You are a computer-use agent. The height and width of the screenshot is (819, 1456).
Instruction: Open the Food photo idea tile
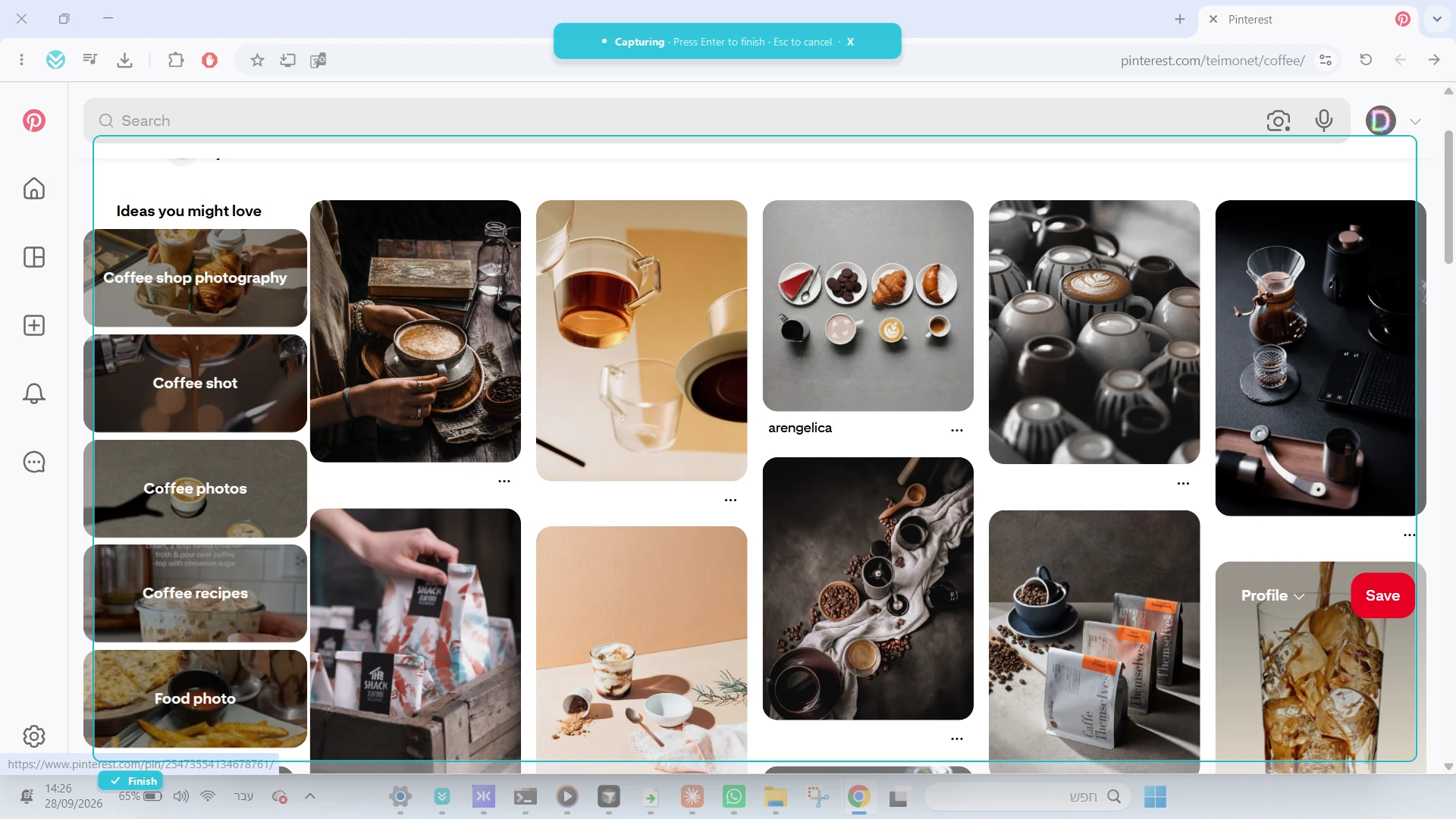(195, 698)
